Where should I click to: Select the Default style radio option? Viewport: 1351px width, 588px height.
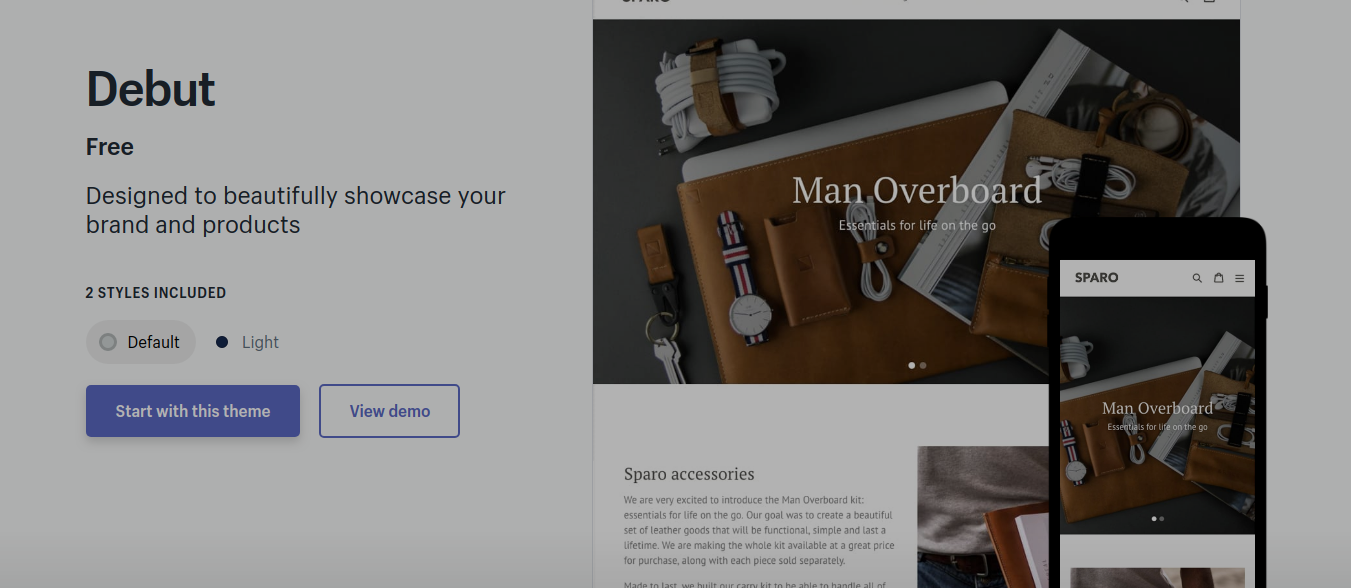pyautogui.click(x=141, y=342)
